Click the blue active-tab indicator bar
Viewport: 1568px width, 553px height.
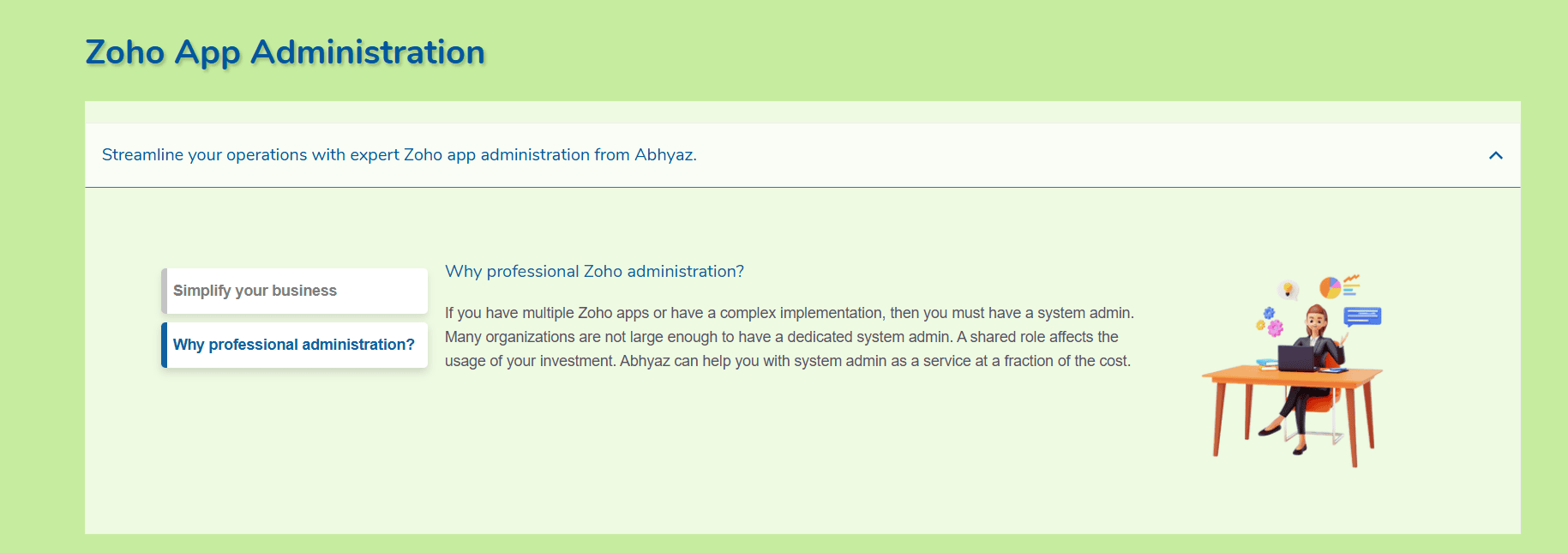click(x=164, y=345)
